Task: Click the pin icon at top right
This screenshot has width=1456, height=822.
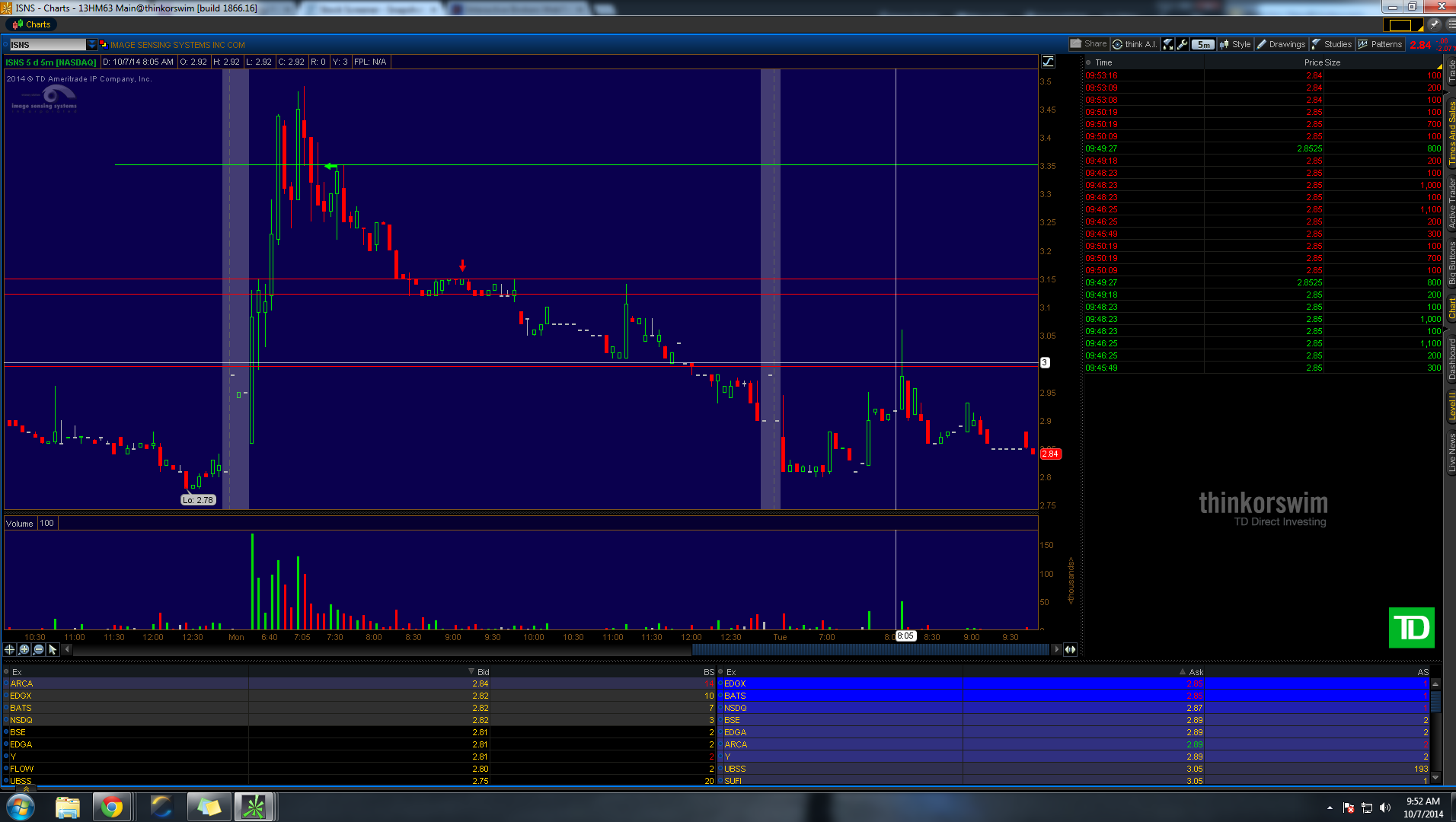Action: pyautogui.click(x=1435, y=25)
